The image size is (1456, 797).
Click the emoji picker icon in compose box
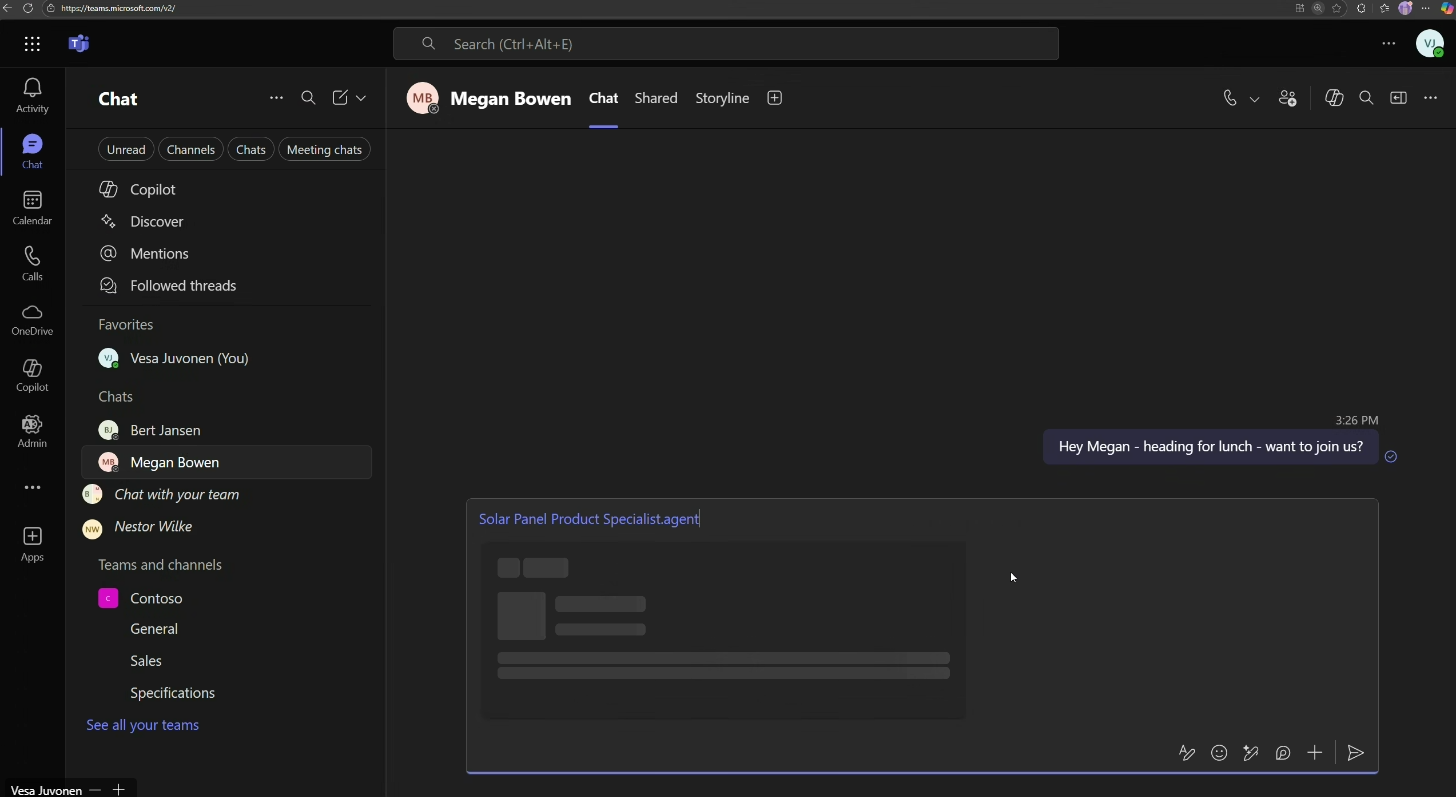(x=1219, y=754)
